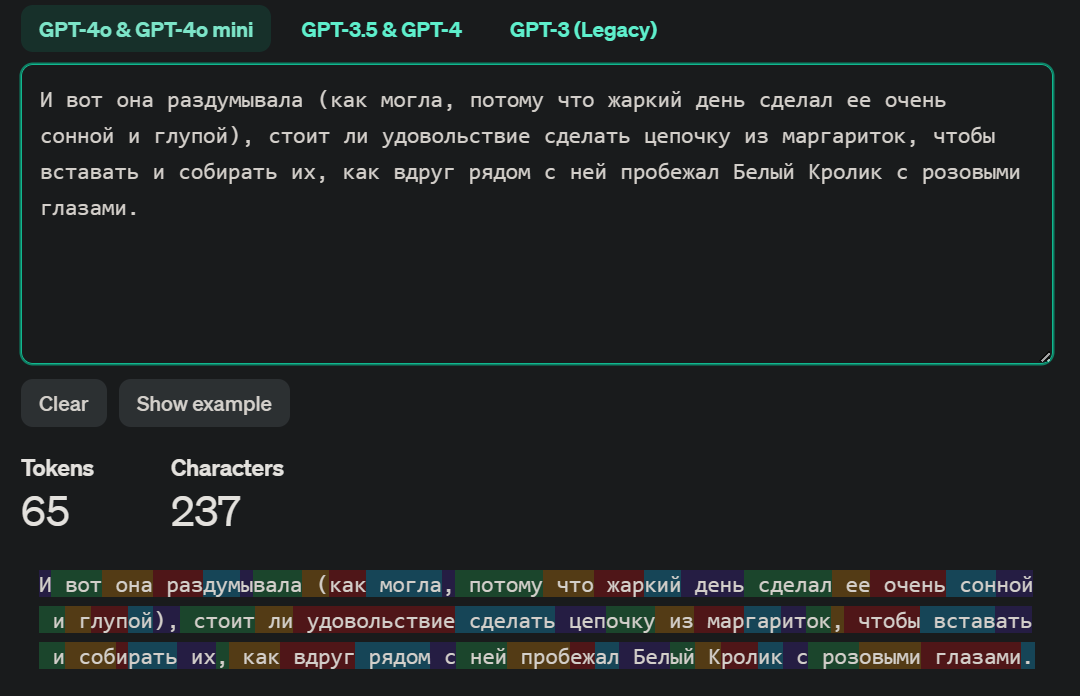This screenshot has width=1080, height=696.
Task: Click the token count value 65
Action: 45,511
